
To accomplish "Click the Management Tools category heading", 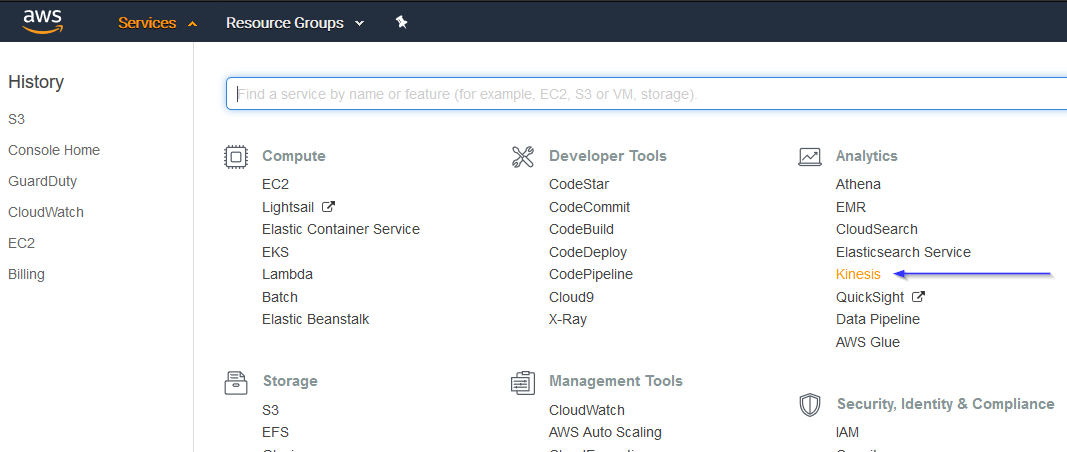I will click(x=616, y=381).
